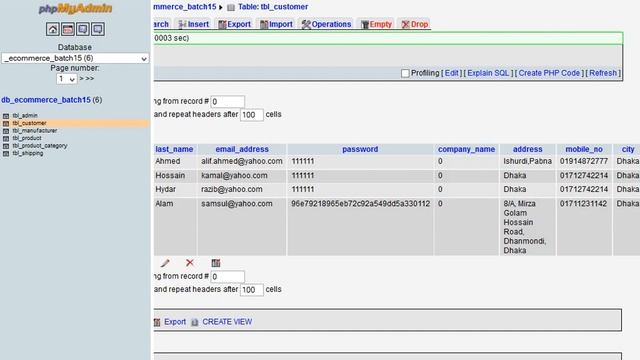Click the CREATE VIEW icon
Image resolution: width=640 pixels, height=360 pixels.
click(x=195, y=322)
